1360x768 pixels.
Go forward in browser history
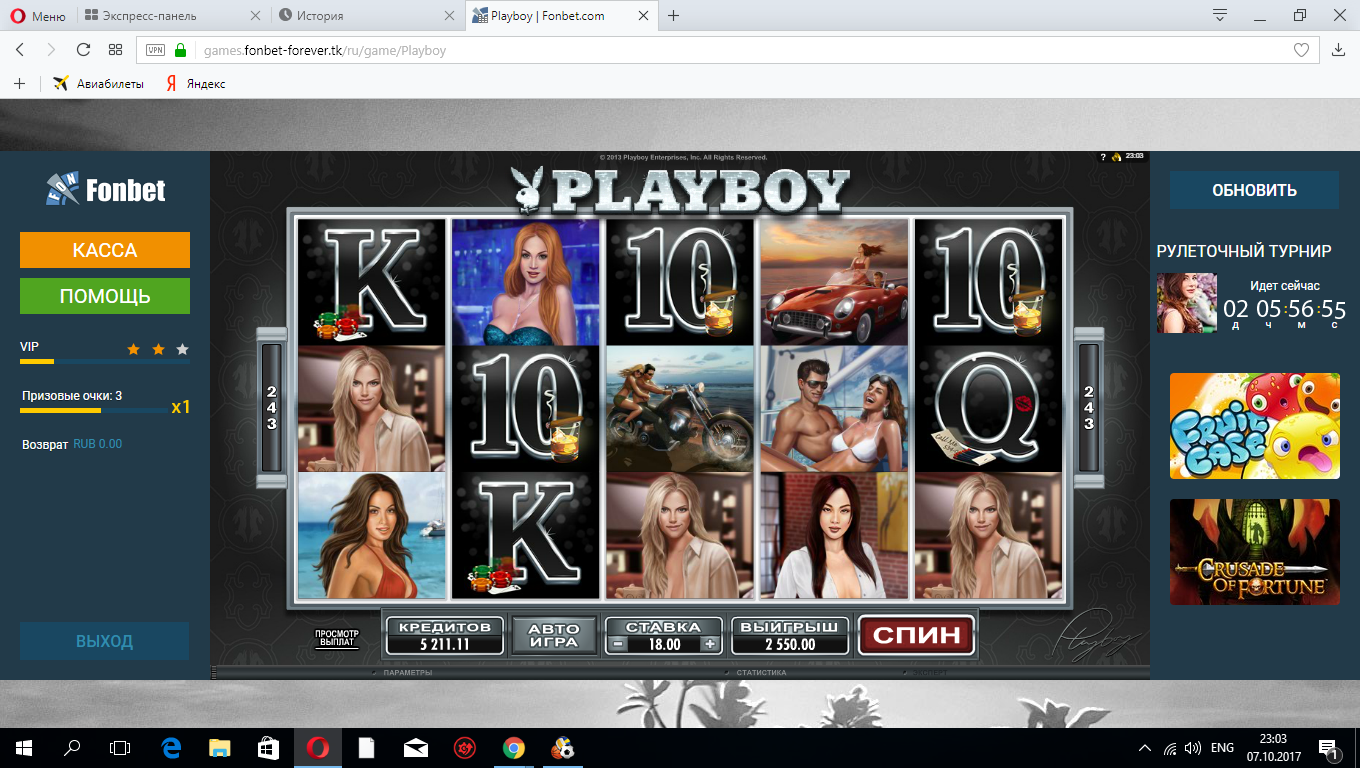click(51, 50)
